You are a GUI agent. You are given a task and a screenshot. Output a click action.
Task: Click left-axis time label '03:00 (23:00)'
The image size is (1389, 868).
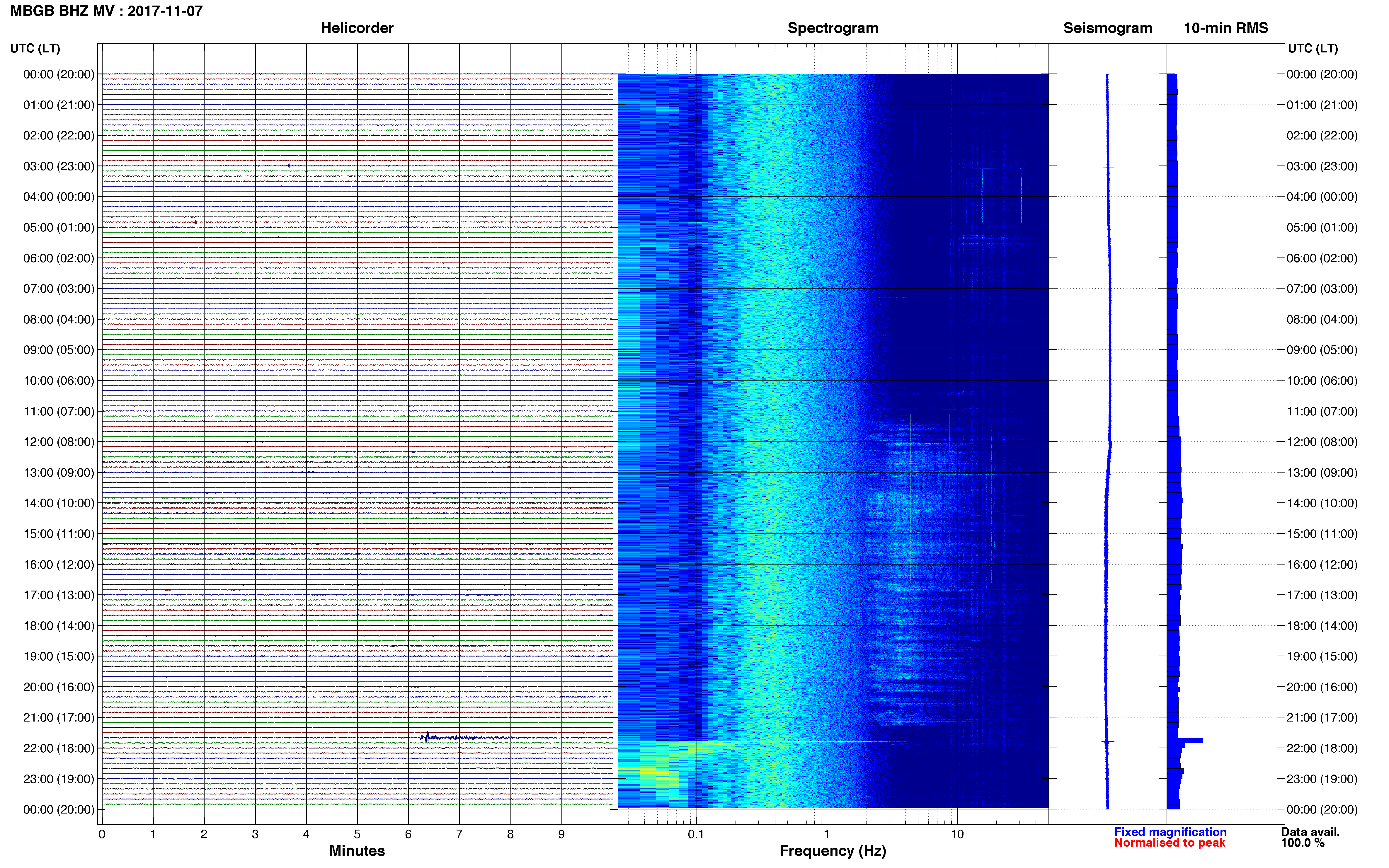tap(59, 166)
